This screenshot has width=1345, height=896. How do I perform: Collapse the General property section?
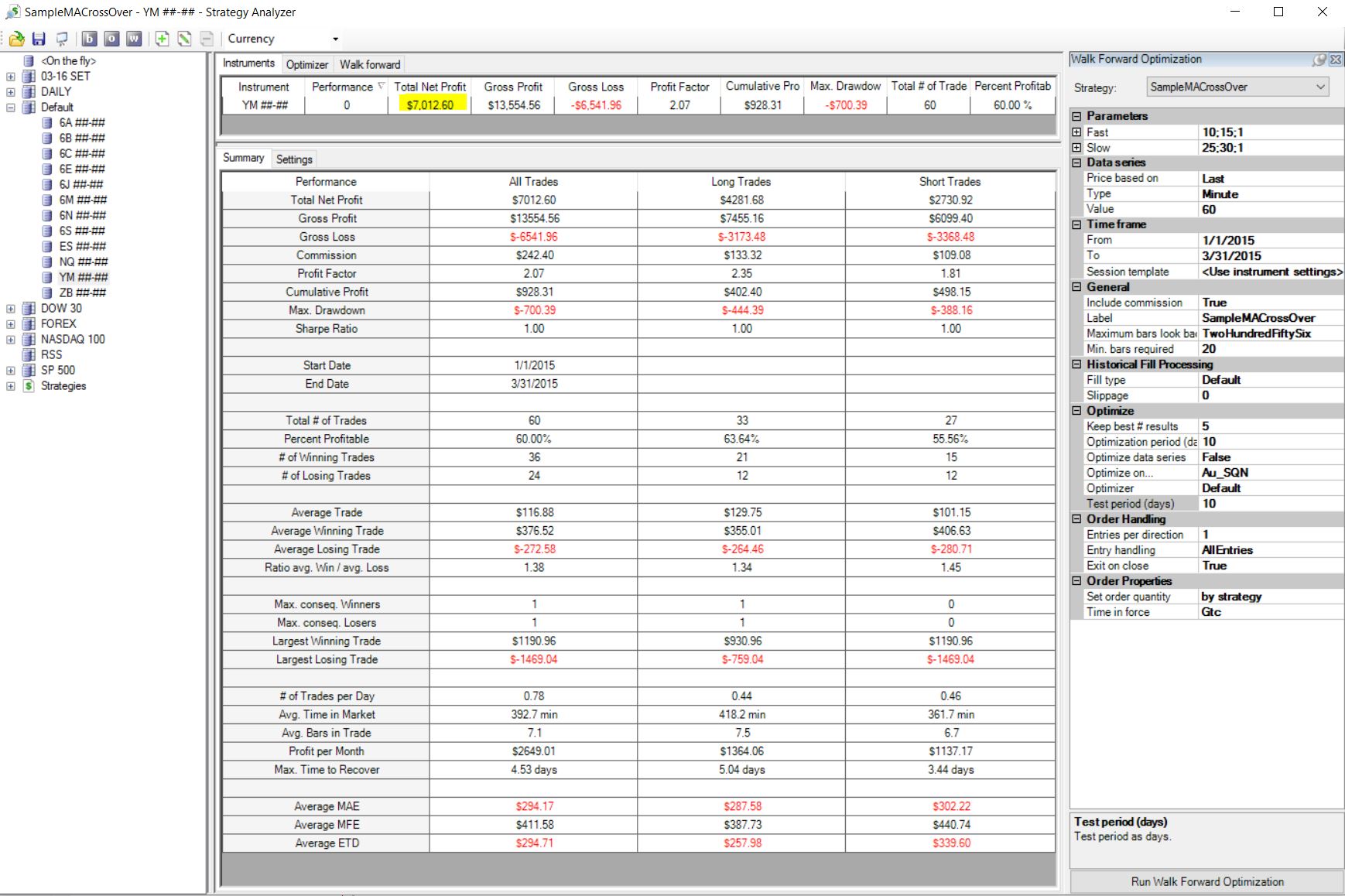[1076, 287]
